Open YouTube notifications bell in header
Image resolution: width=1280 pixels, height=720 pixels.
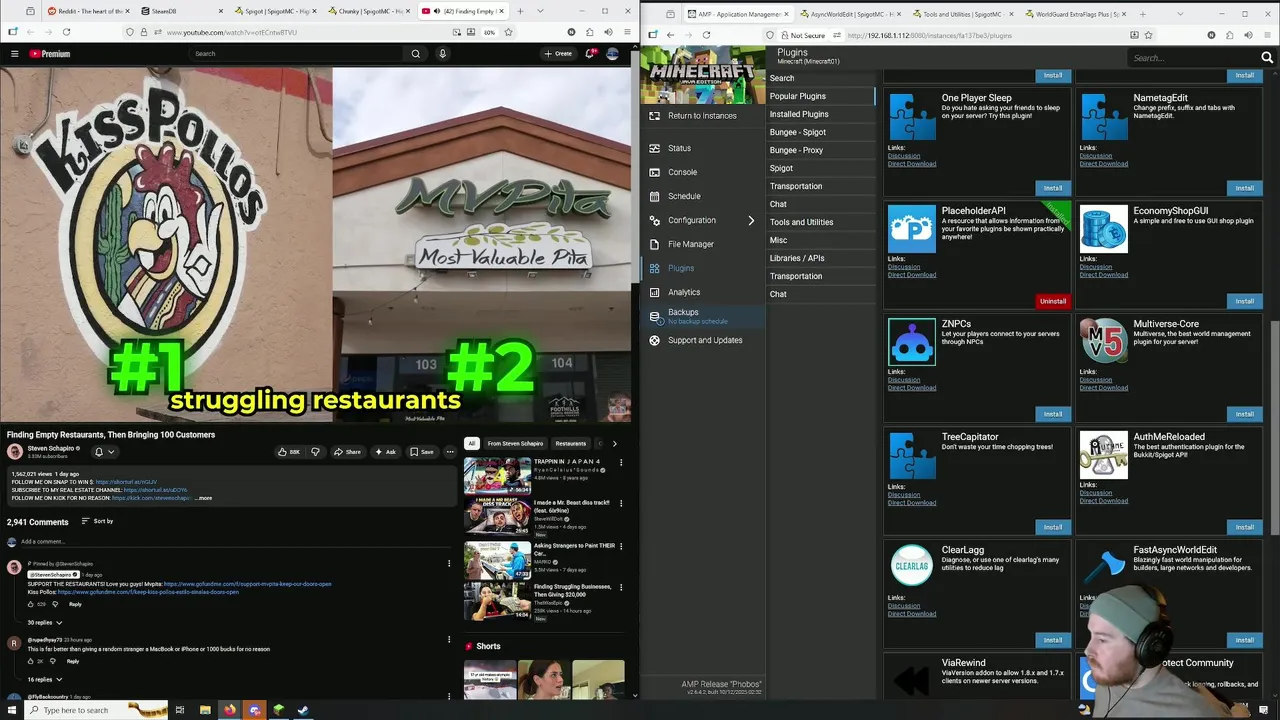[x=590, y=54]
